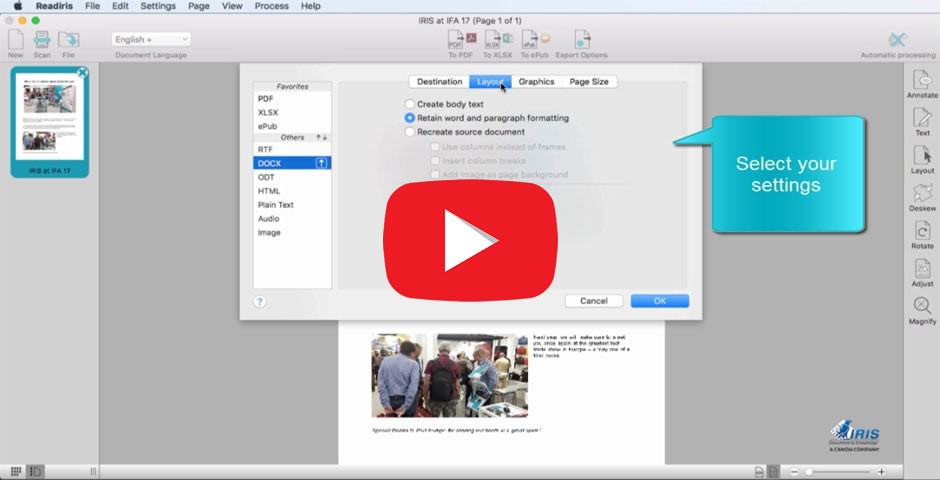940x480 pixels.
Task: Choose Audio output format
Action: pyautogui.click(x=292, y=219)
